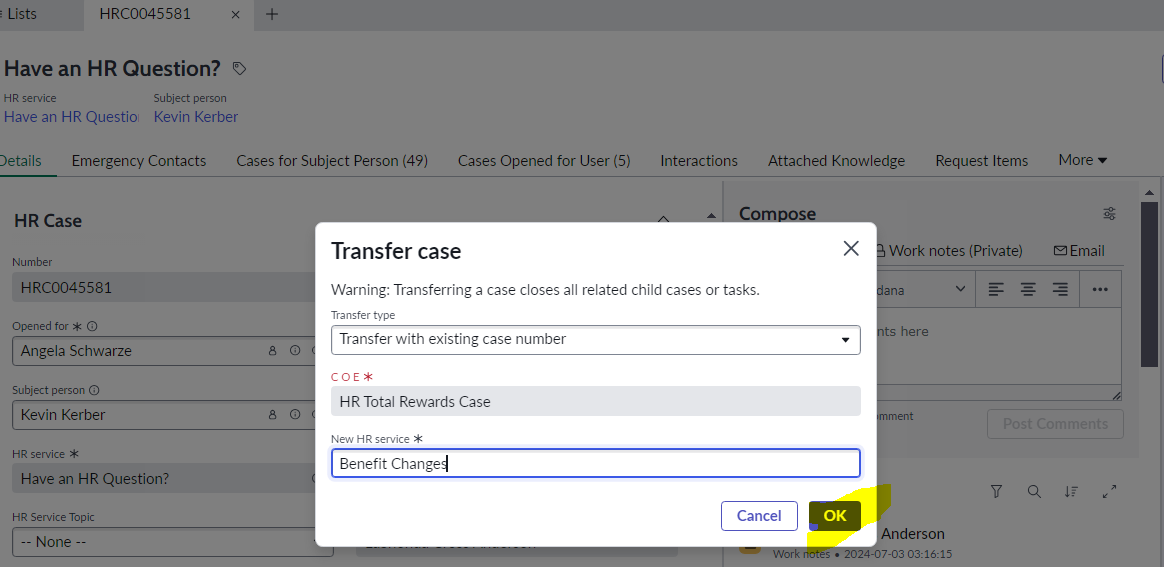The image size is (1164, 567).
Task: Open Compose settings sliders icon
Action: (1109, 214)
